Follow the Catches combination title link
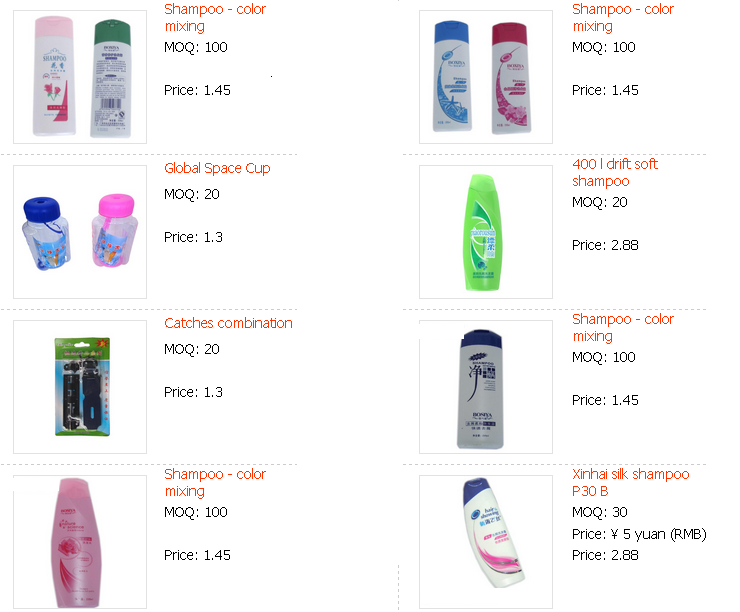Screen dimensions: 740x612 point(228,323)
